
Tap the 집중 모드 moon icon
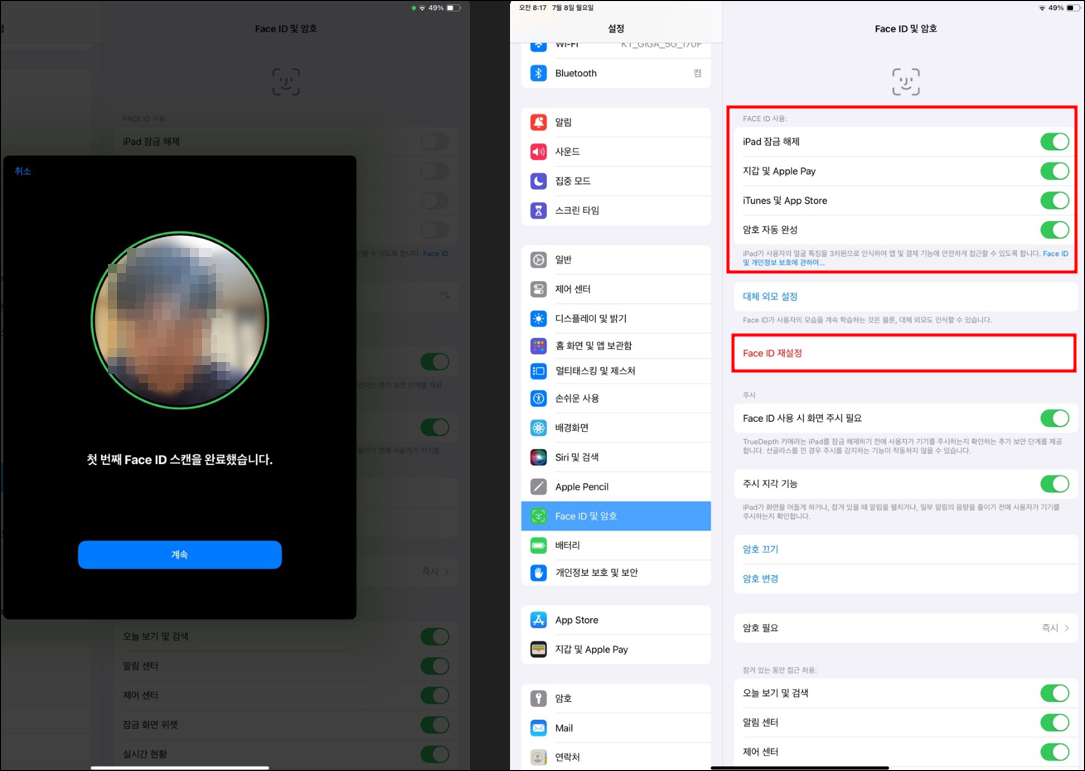tap(538, 181)
